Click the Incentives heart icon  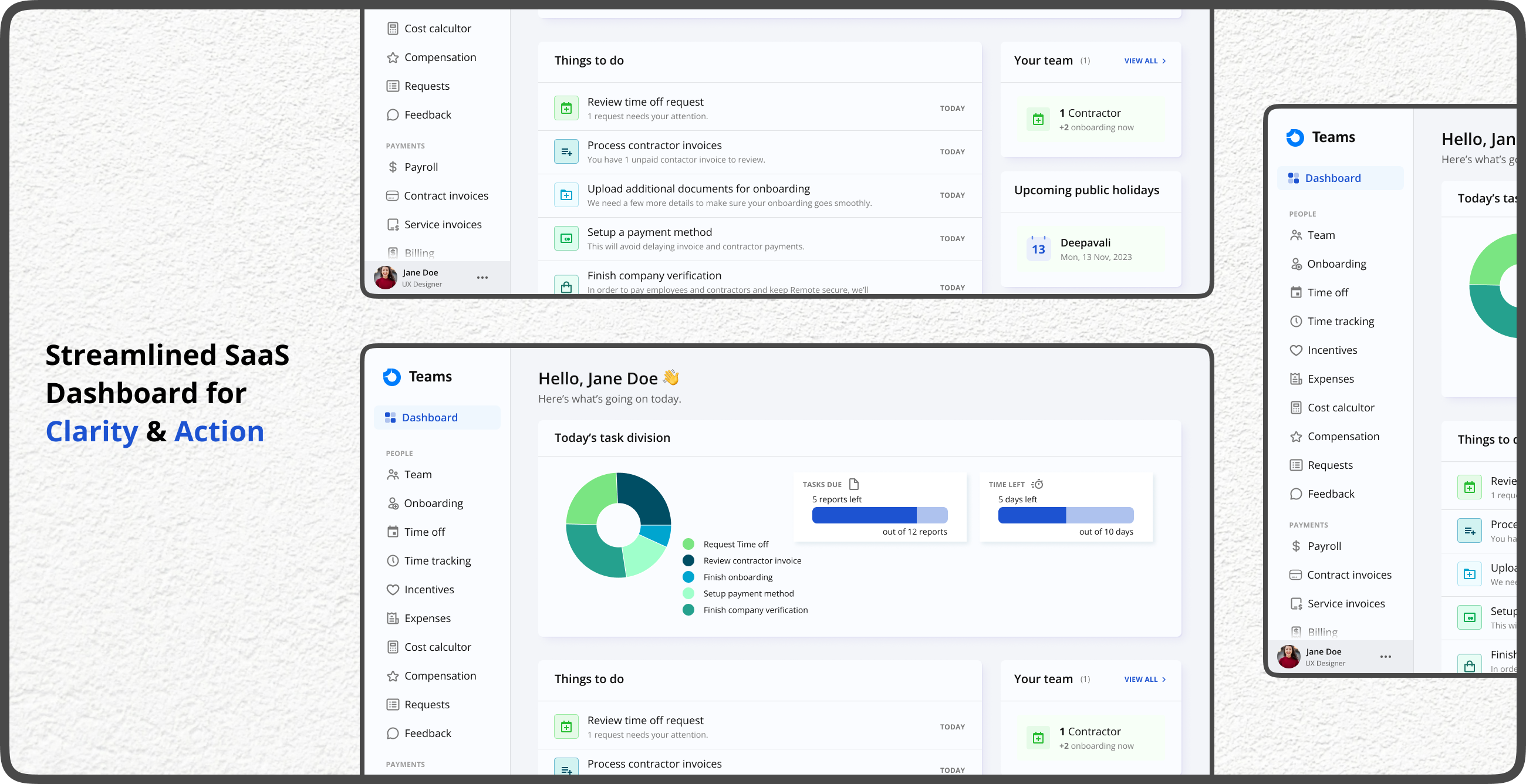392,589
